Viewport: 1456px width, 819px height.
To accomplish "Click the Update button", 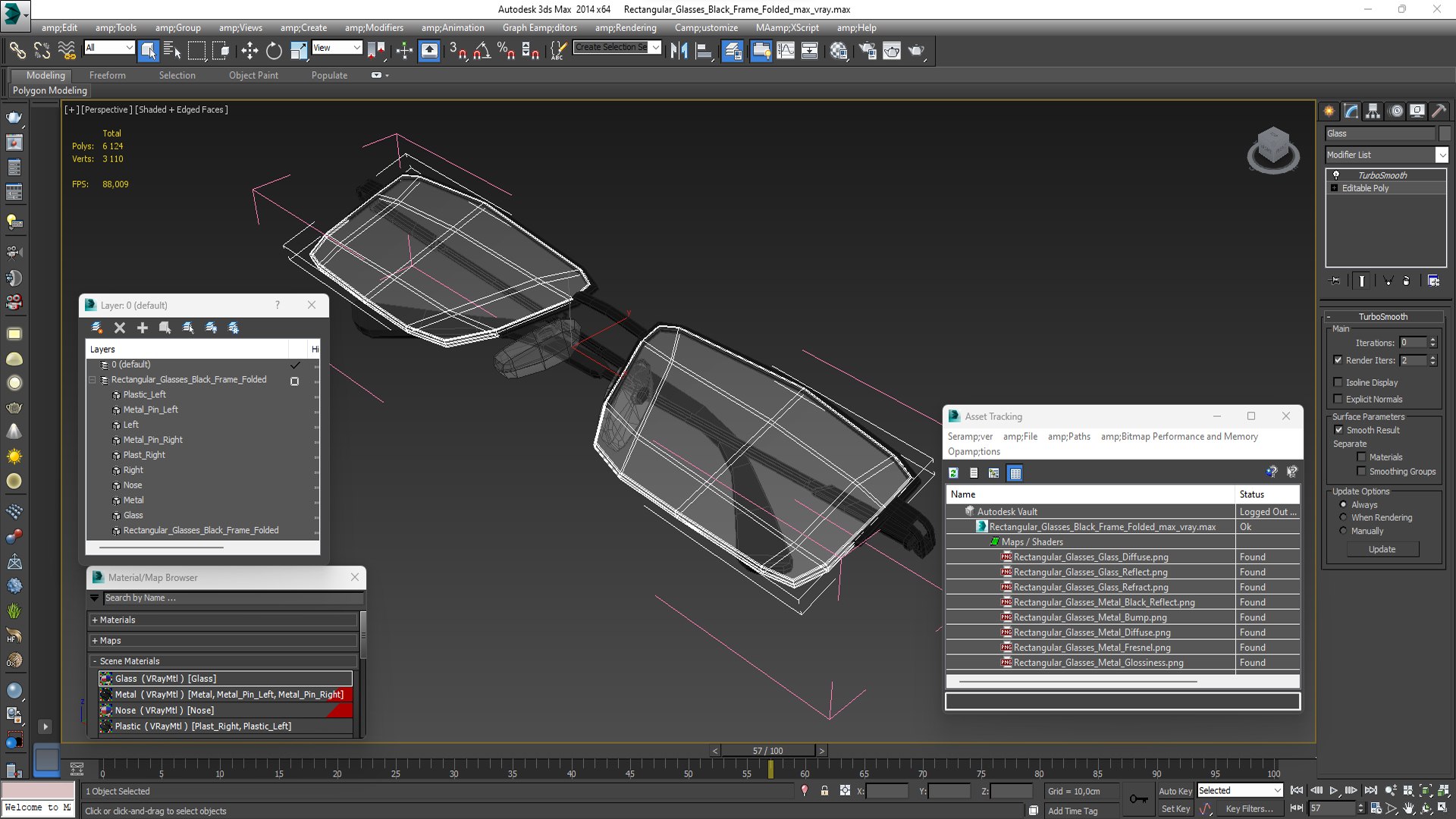I will click(x=1382, y=549).
